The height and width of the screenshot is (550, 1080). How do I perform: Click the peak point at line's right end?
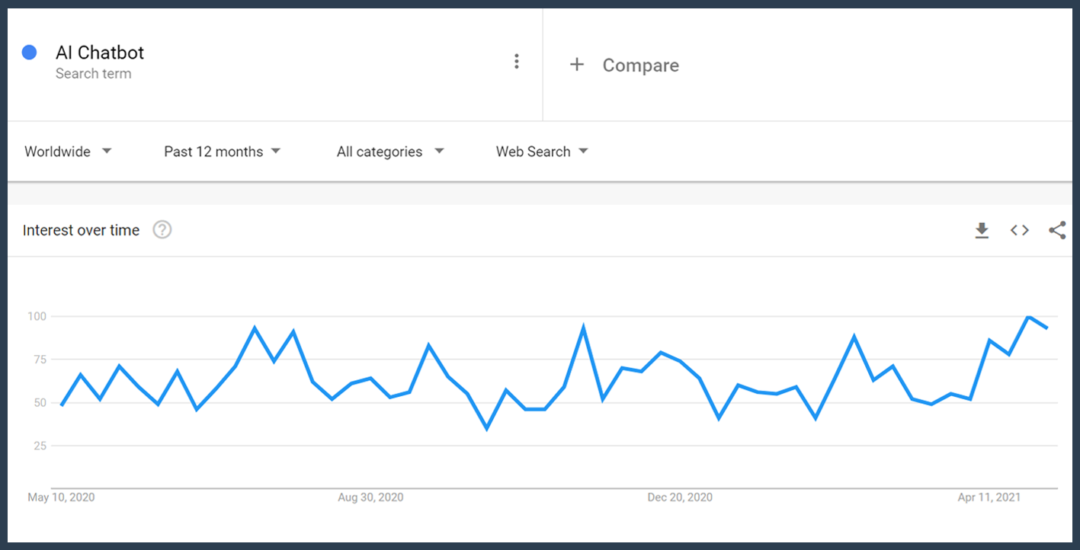[x=1028, y=317]
